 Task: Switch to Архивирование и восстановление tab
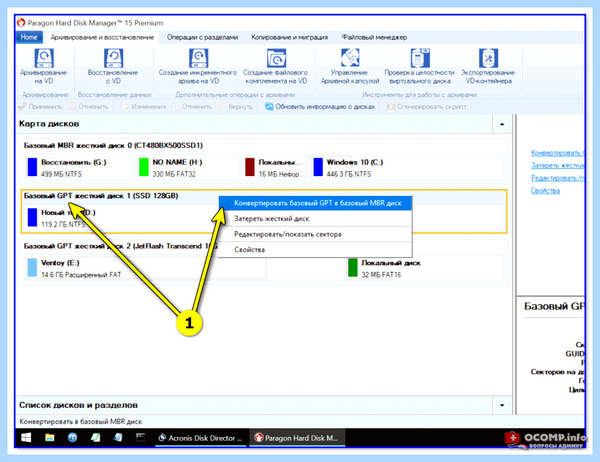click(102, 37)
